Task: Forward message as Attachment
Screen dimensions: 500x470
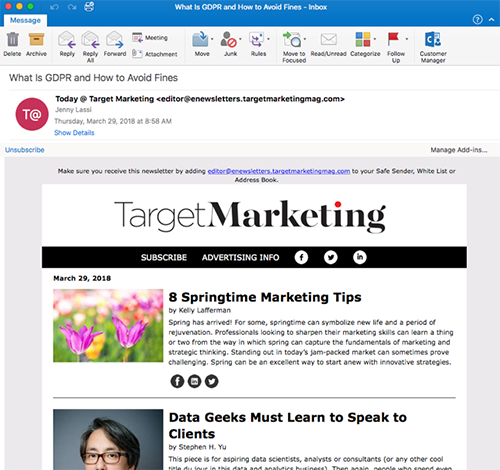Action: pyautogui.click(x=154, y=54)
